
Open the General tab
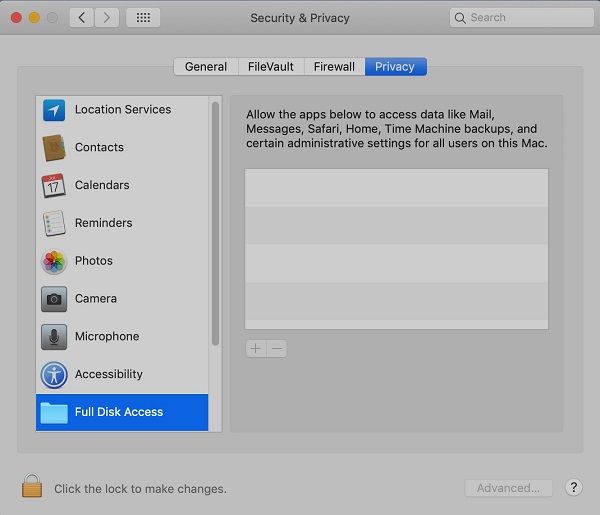click(206, 67)
